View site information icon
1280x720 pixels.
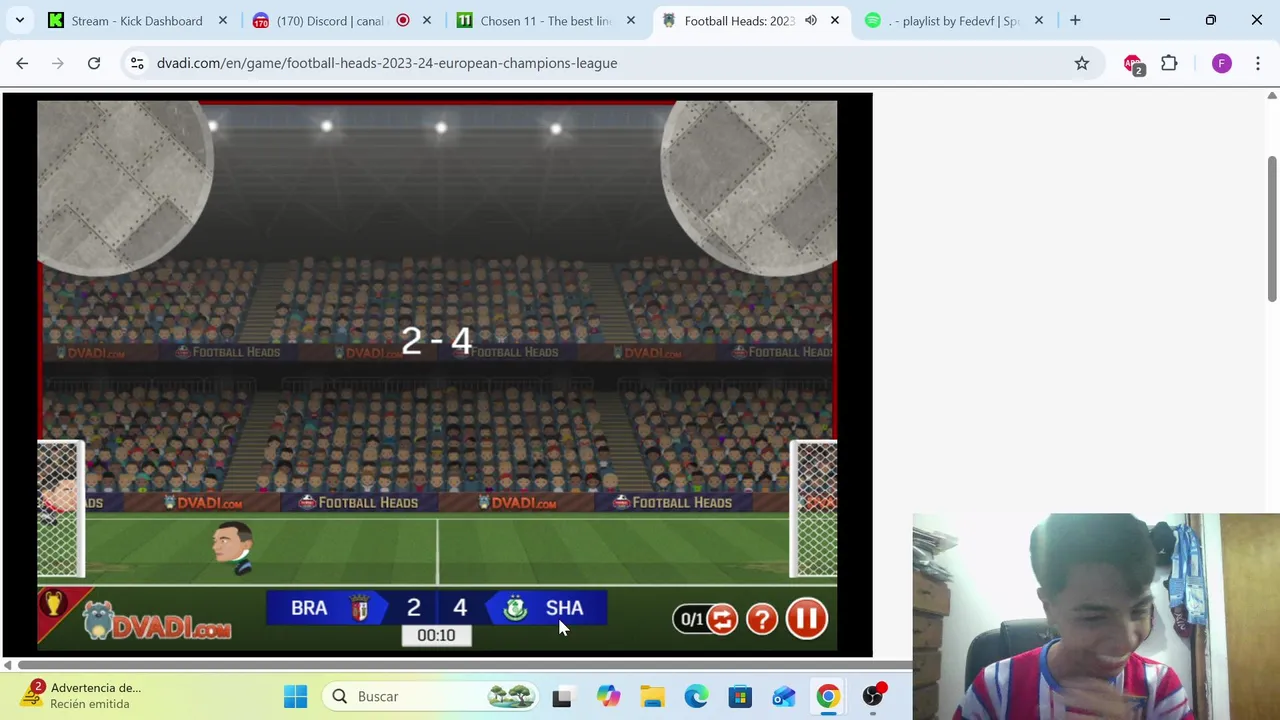coord(137,63)
